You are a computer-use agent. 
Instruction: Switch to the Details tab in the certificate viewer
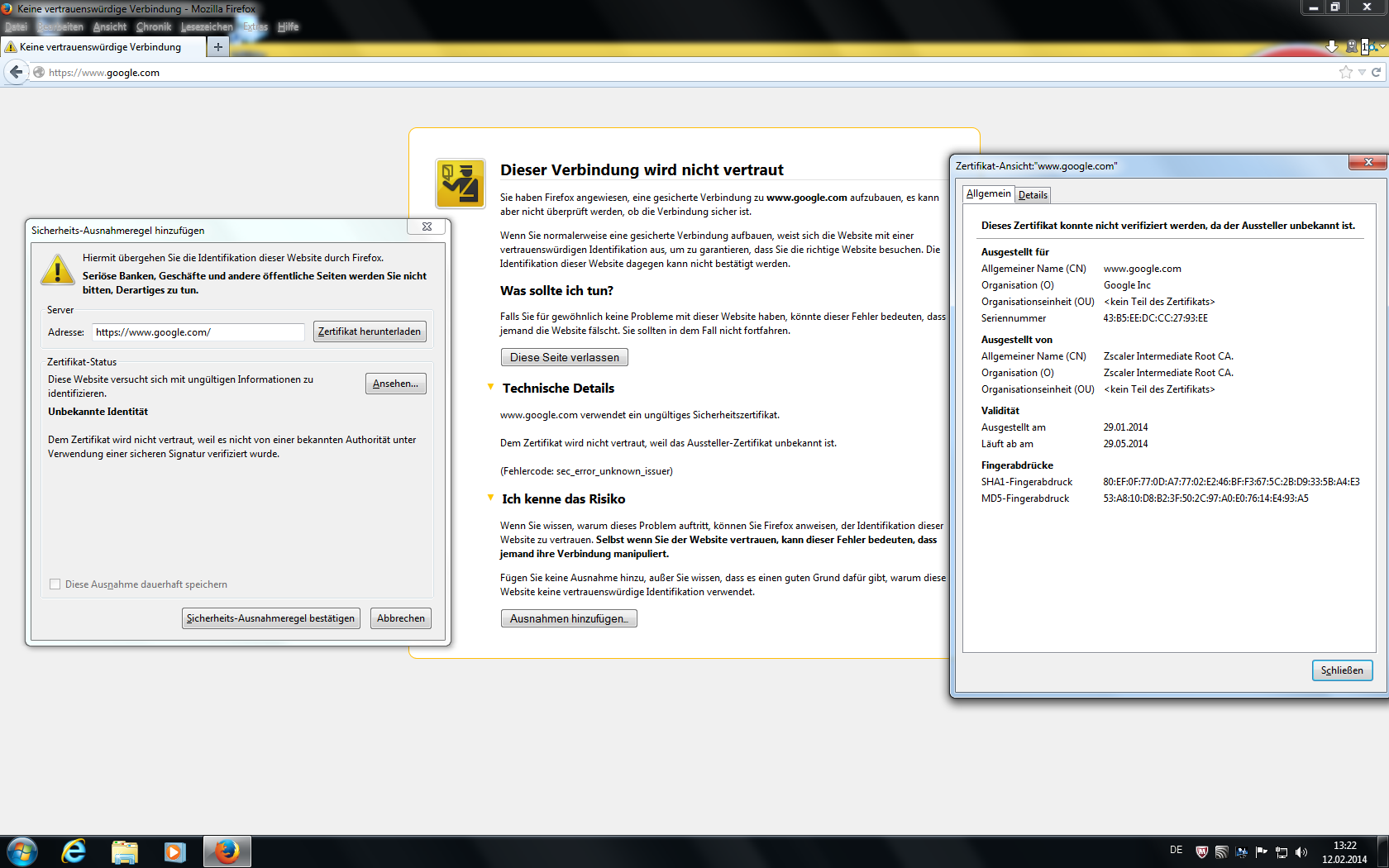coord(1032,194)
